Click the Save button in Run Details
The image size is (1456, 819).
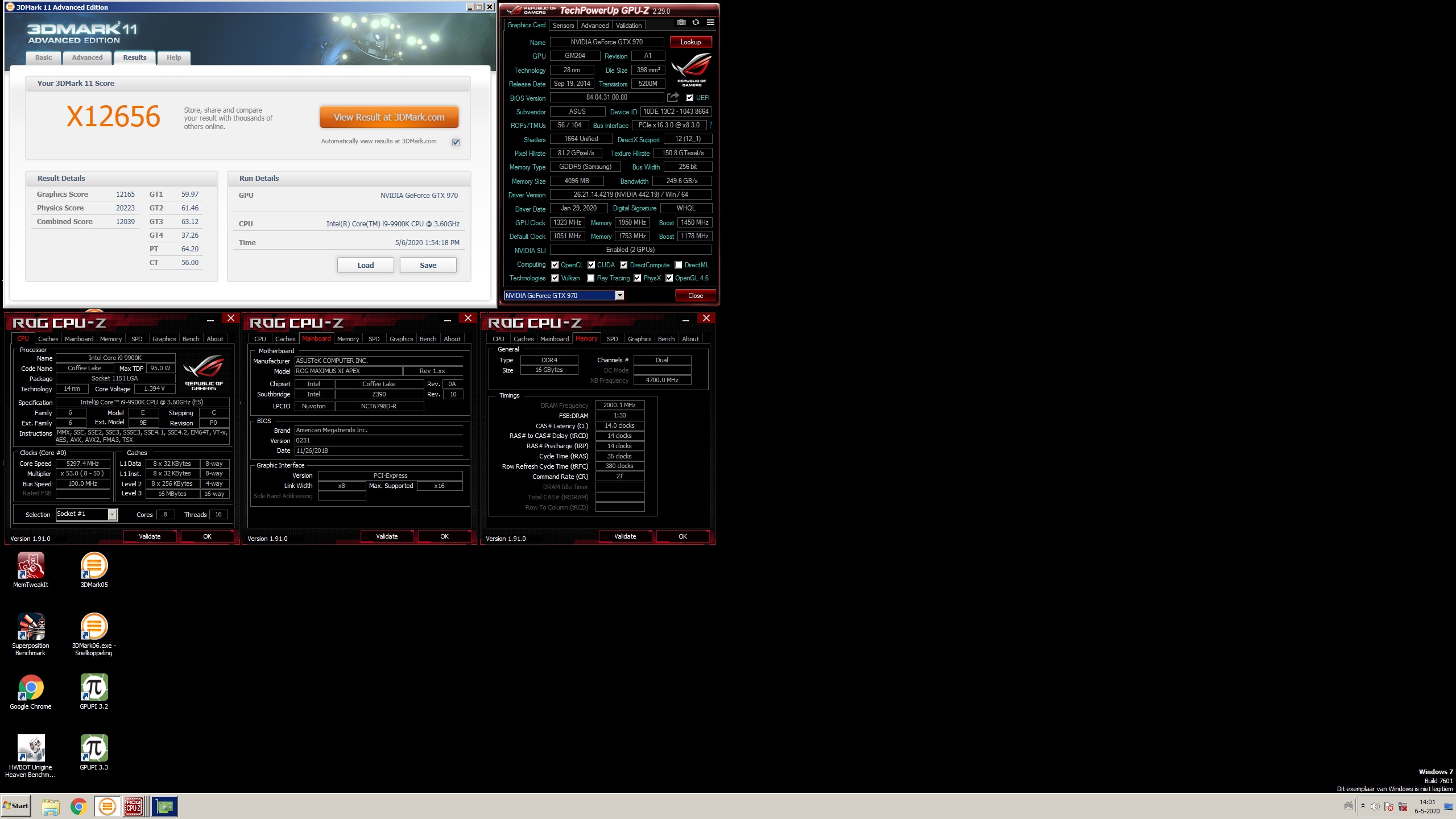tap(428, 265)
